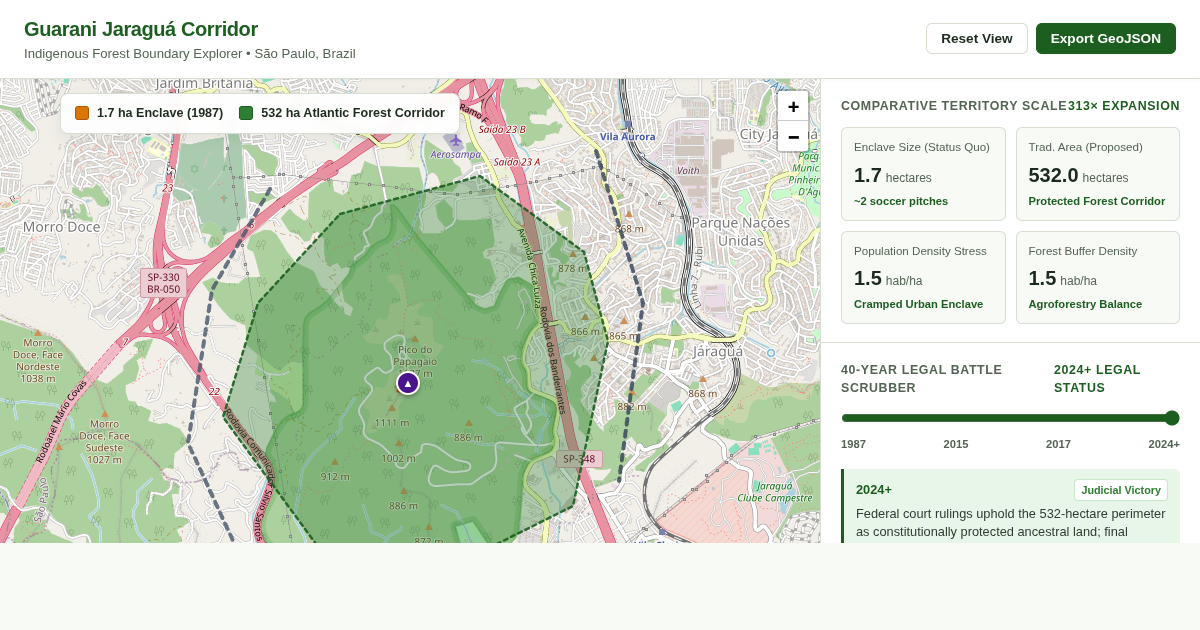The width and height of the screenshot is (1200, 630).
Task: Click the green Atlantic Forest Corridor legend swatch
Action: (x=246, y=113)
